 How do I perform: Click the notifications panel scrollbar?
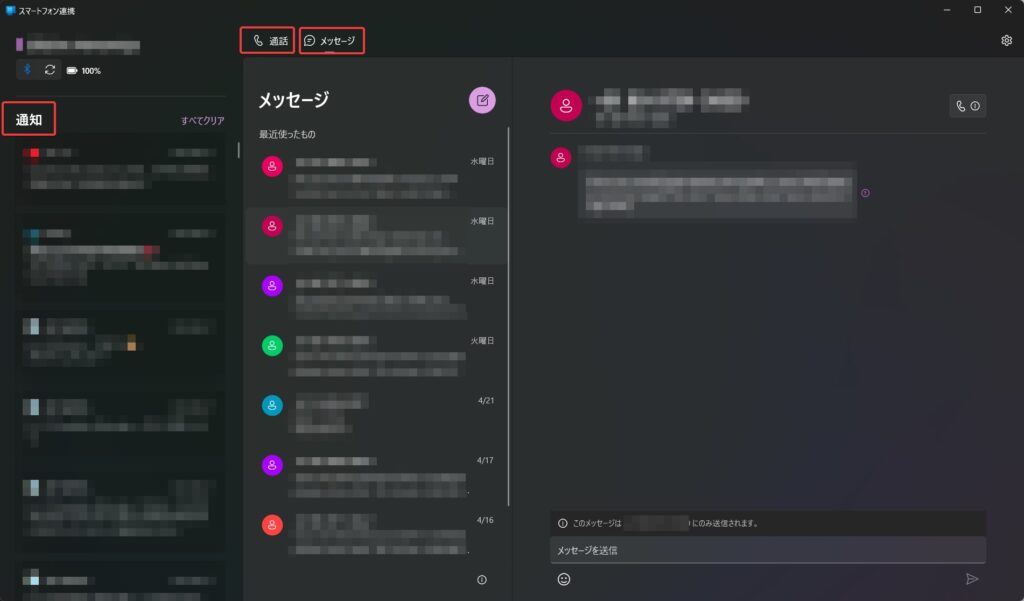pyautogui.click(x=238, y=150)
